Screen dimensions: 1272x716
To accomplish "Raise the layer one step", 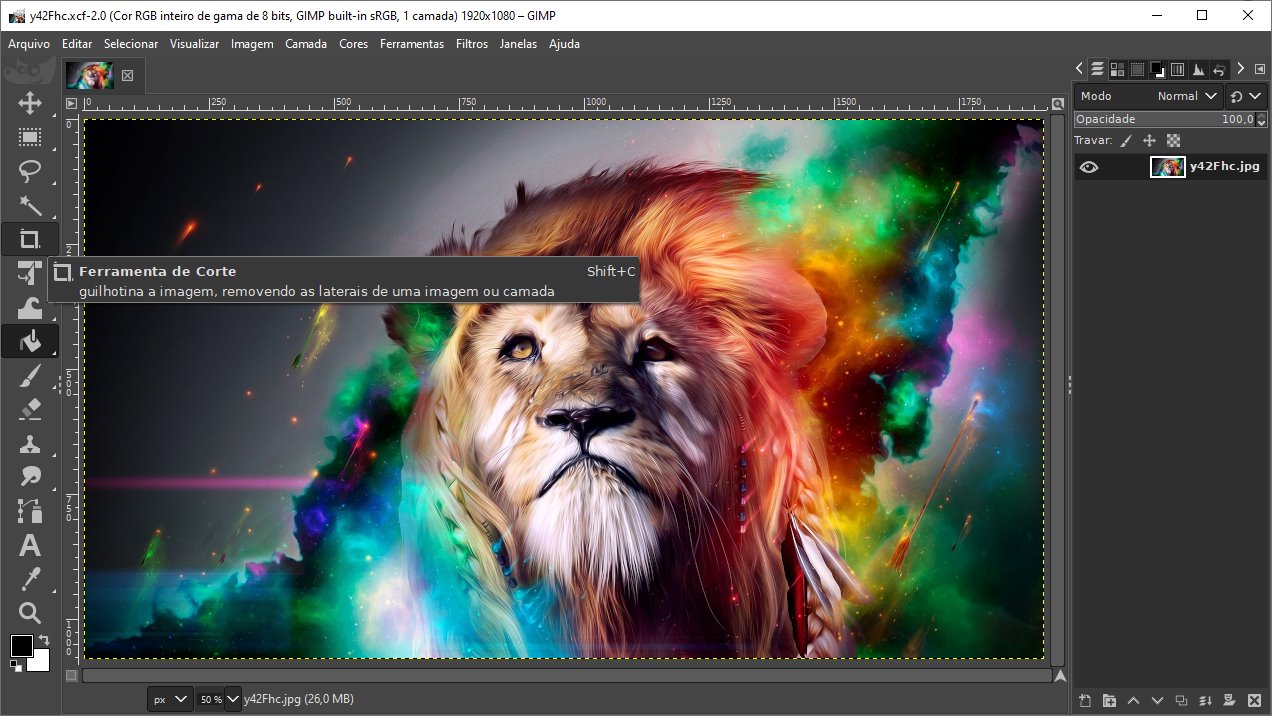I will click(x=1133, y=700).
